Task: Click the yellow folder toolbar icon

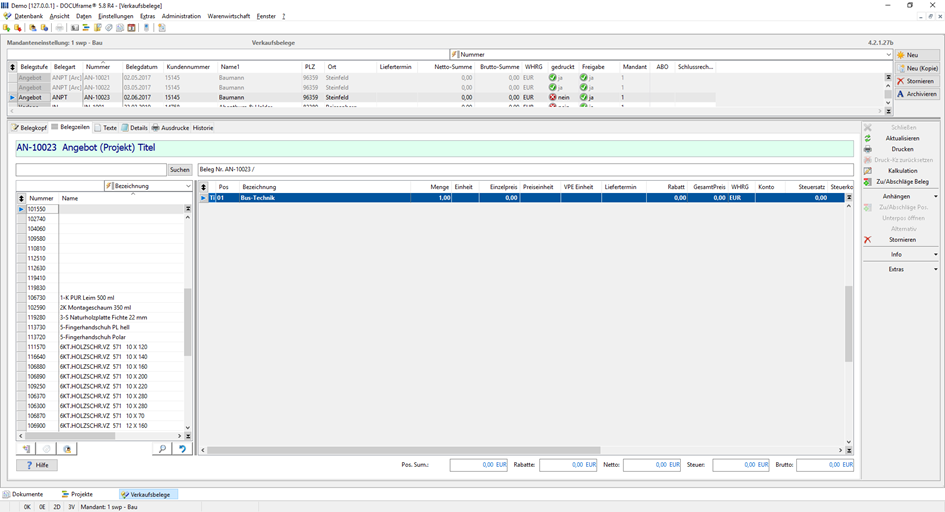Action: pyautogui.click(x=98, y=28)
